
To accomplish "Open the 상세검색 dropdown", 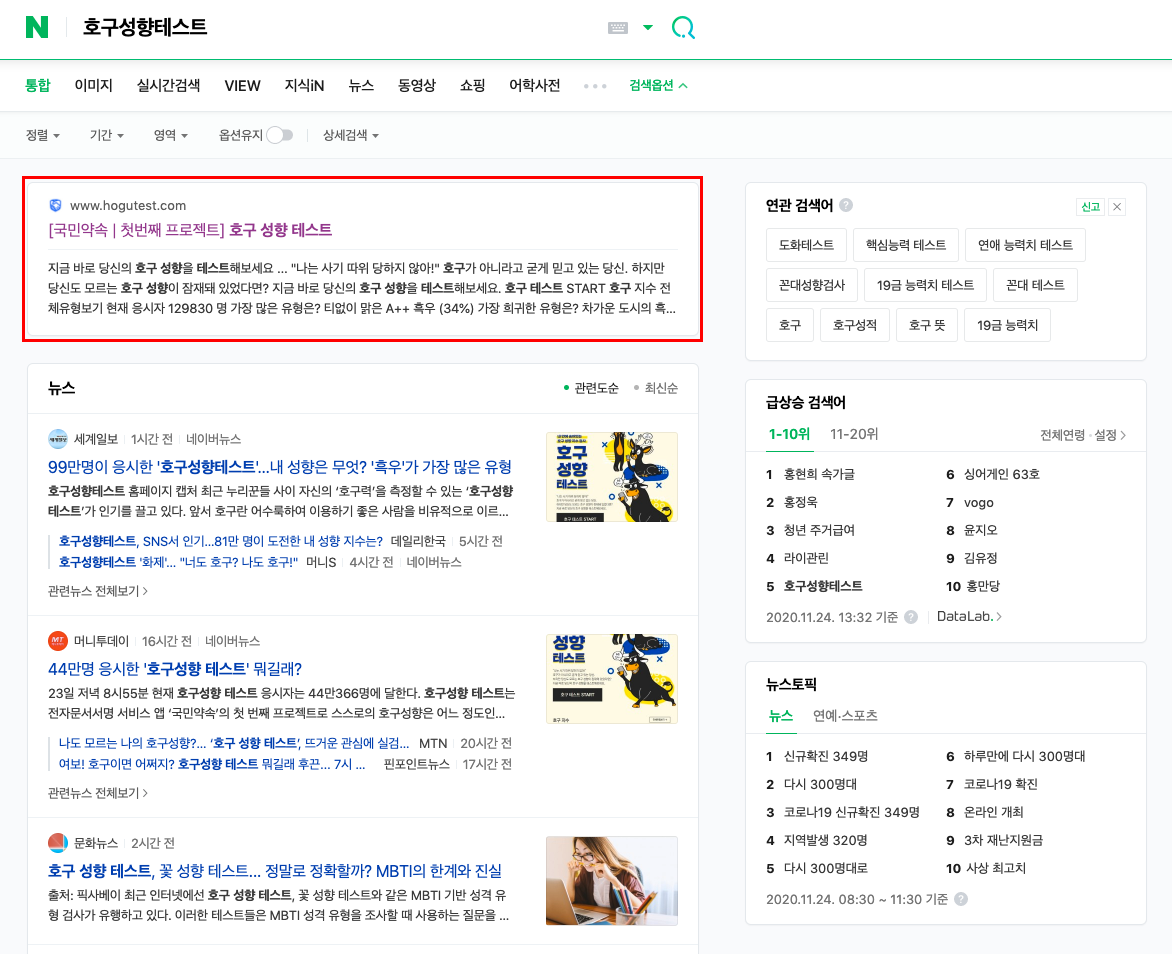I will 351,135.
